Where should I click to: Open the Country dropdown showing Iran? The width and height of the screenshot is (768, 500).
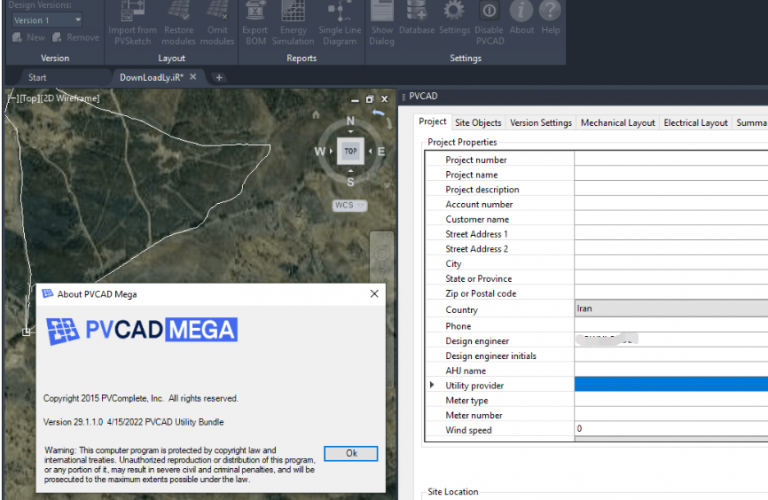[x=670, y=310]
